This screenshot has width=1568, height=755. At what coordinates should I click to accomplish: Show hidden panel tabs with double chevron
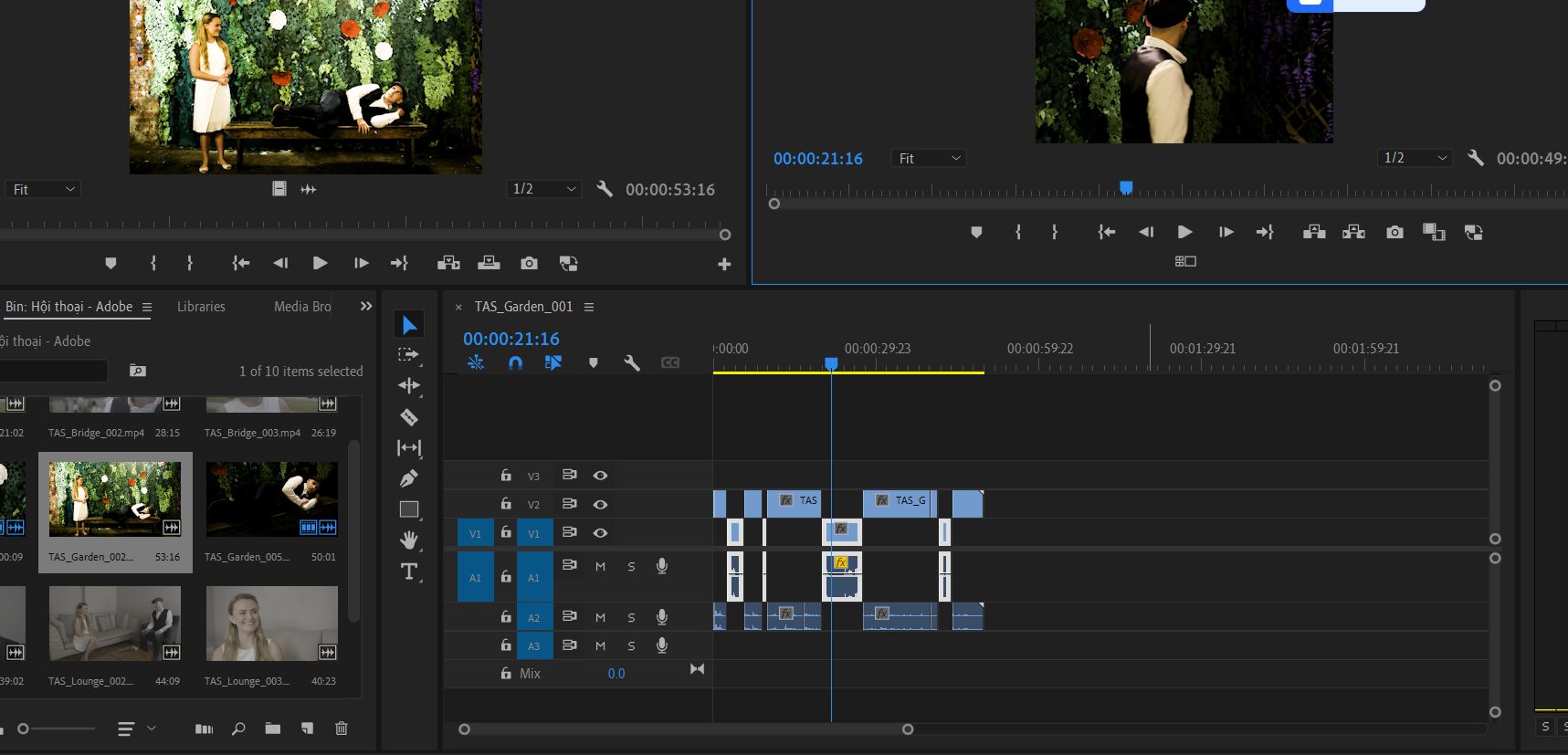point(366,307)
